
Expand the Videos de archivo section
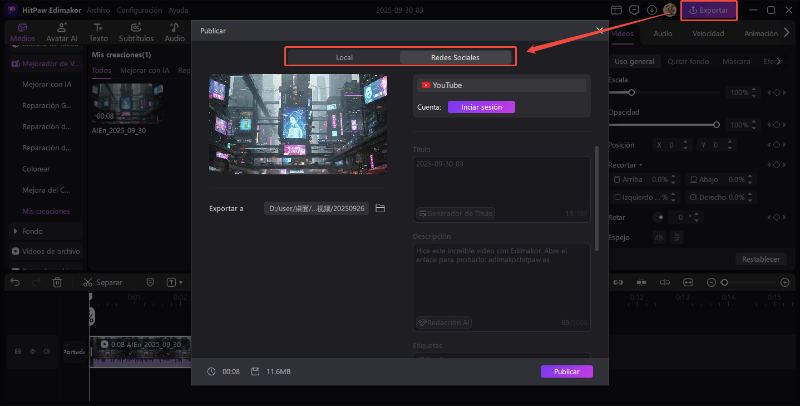click(16, 250)
